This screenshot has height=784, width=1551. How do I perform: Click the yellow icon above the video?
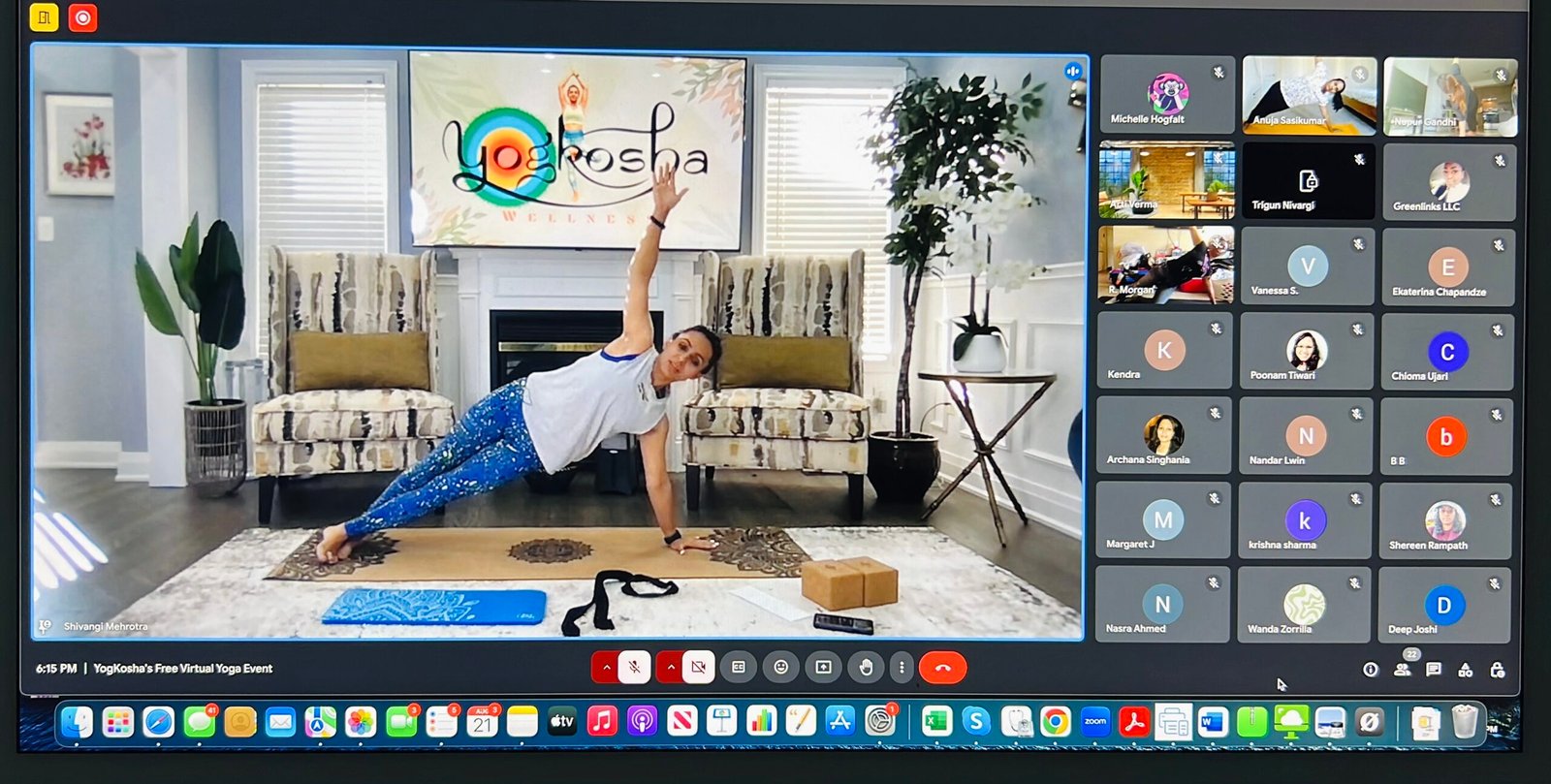(x=45, y=17)
